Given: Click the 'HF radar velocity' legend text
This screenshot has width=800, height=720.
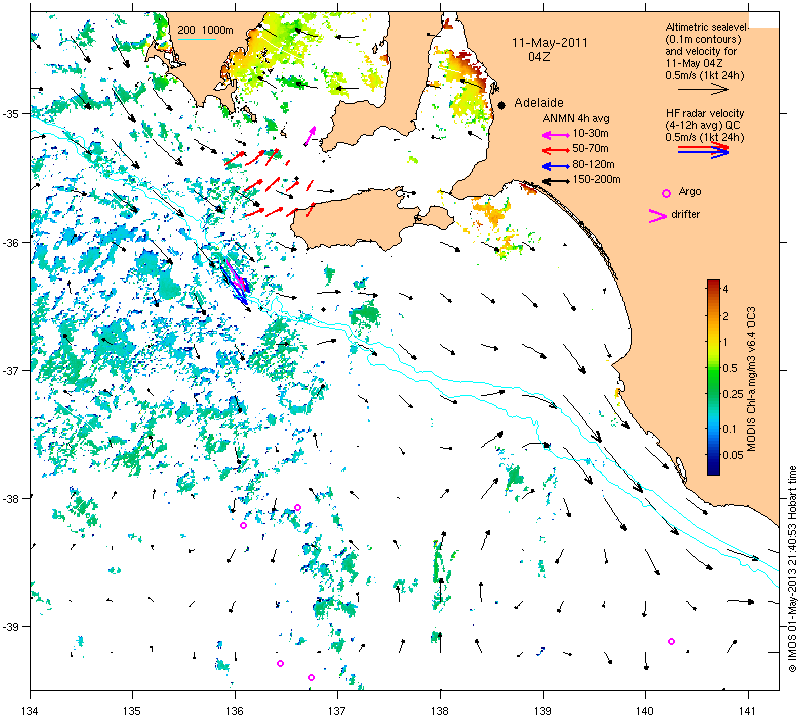Looking at the screenshot, I should click(x=705, y=113).
